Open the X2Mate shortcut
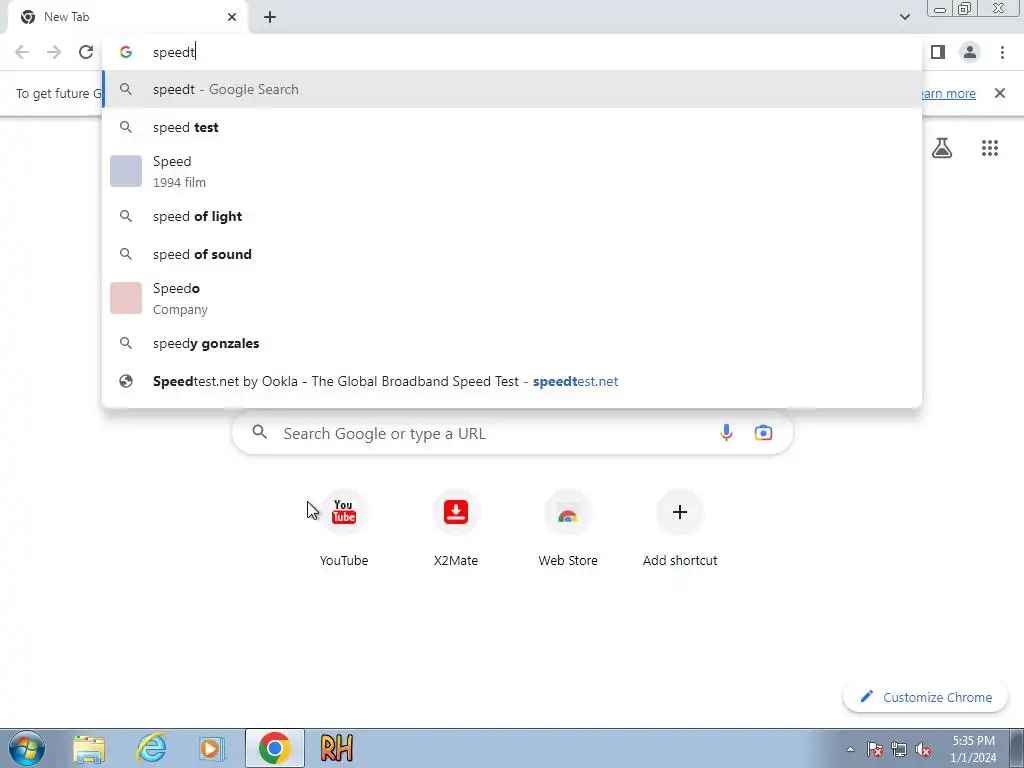1024x768 pixels. click(456, 528)
